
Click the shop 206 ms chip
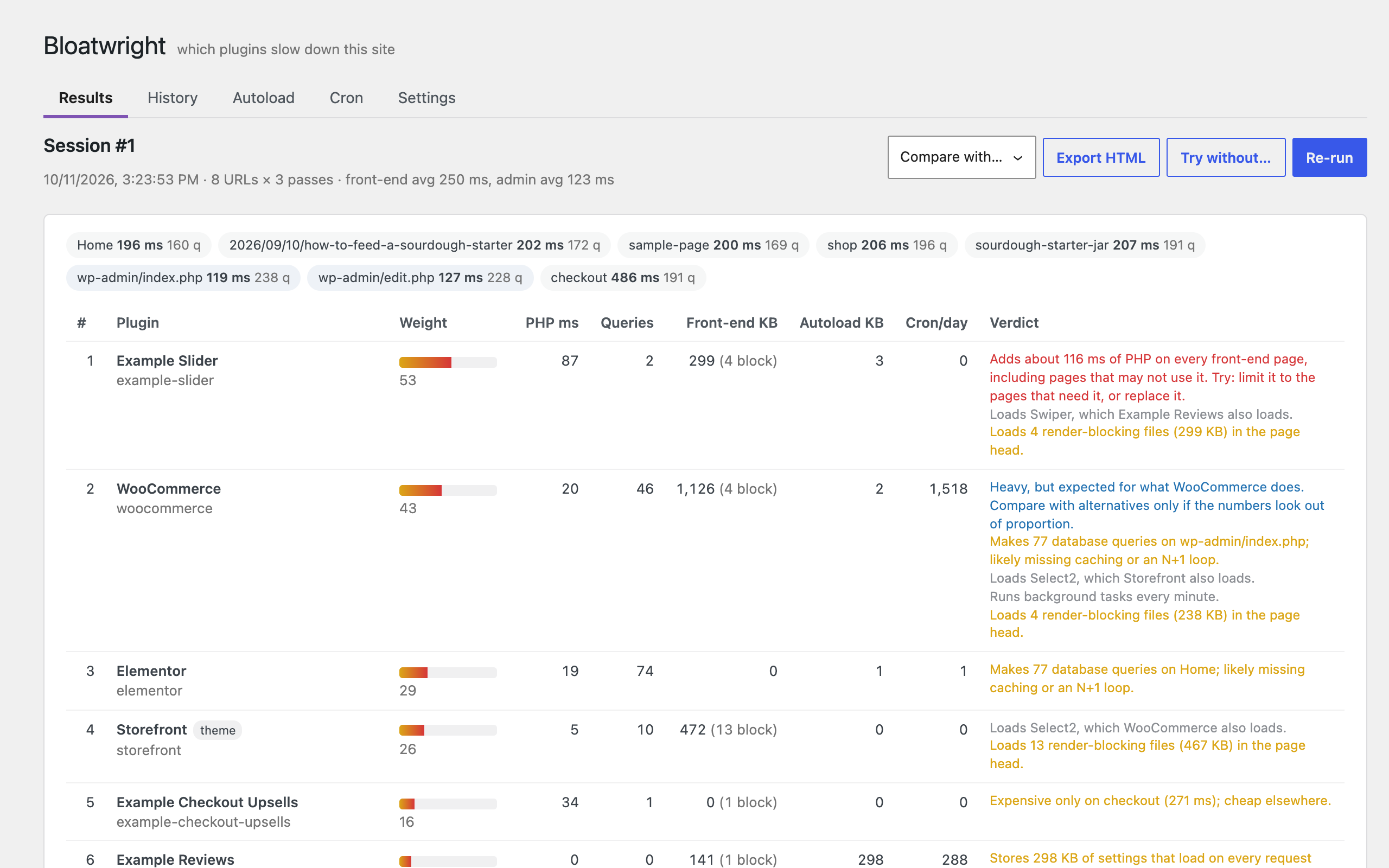887,245
